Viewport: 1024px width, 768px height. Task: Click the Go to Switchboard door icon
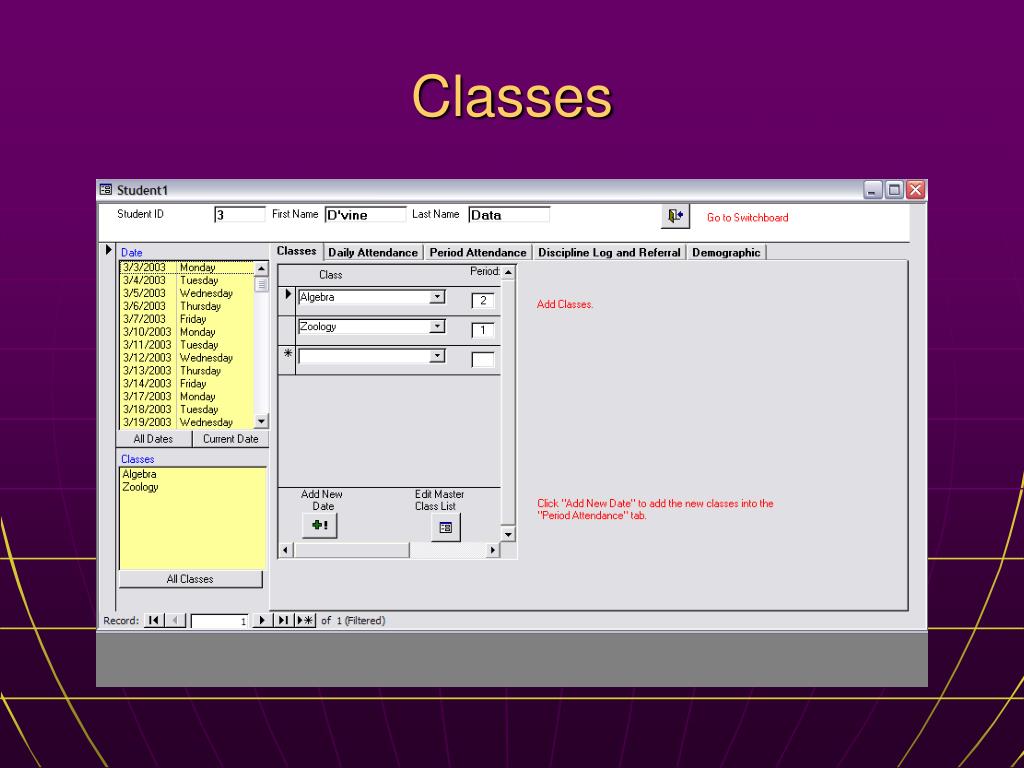tap(675, 216)
